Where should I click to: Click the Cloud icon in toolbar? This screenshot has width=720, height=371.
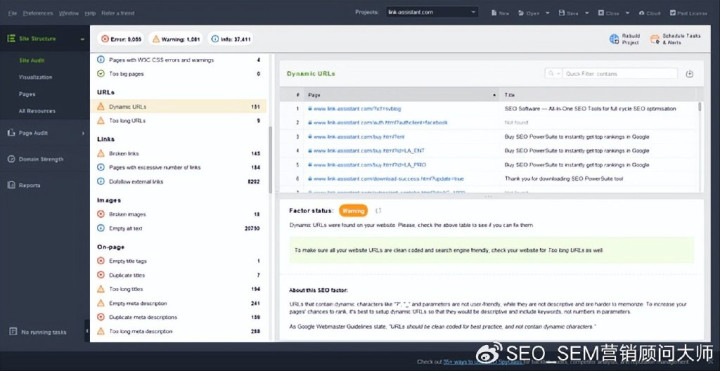(641, 13)
